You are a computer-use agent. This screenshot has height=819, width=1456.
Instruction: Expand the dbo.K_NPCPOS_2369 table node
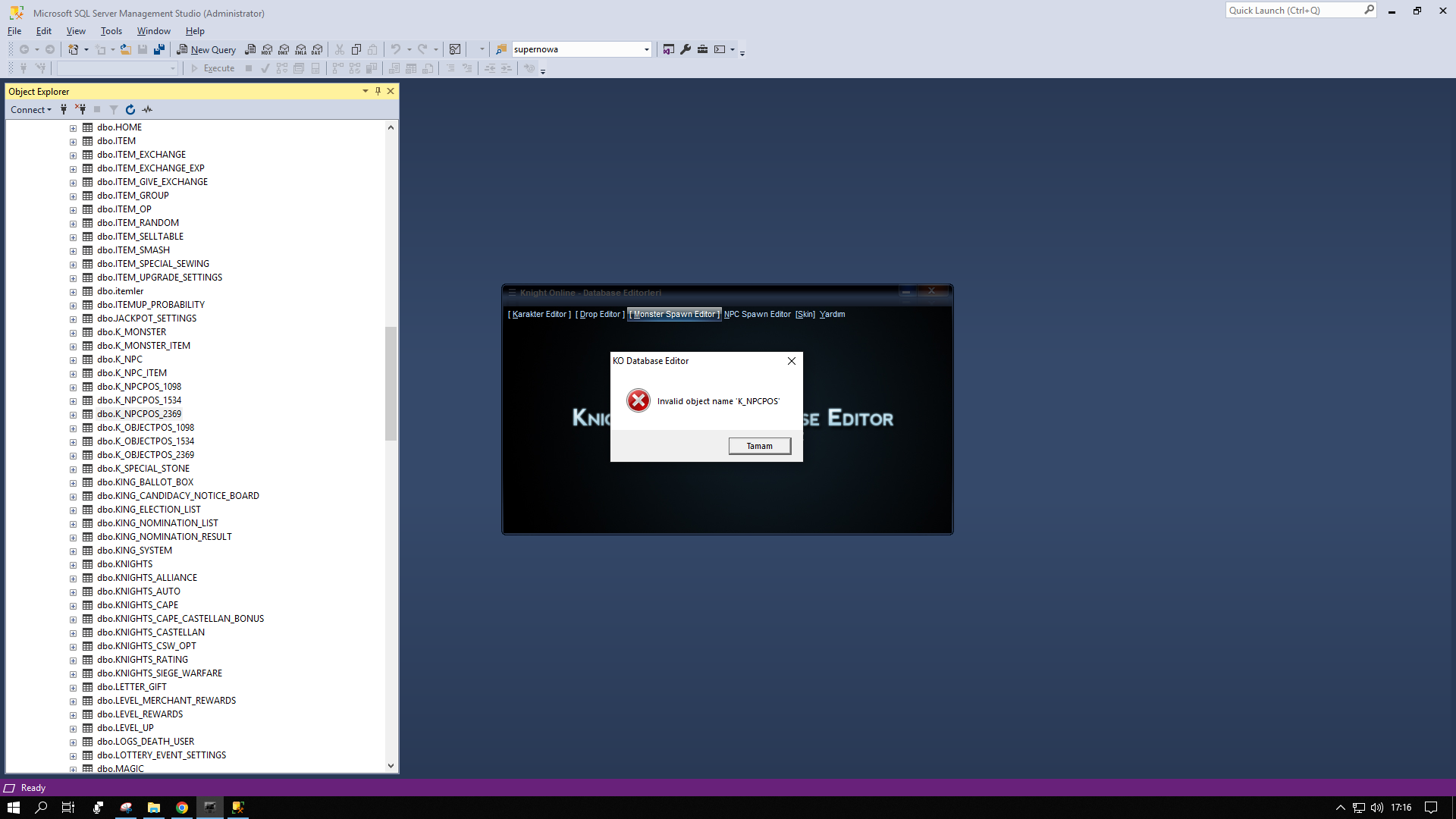coord(74,415)
